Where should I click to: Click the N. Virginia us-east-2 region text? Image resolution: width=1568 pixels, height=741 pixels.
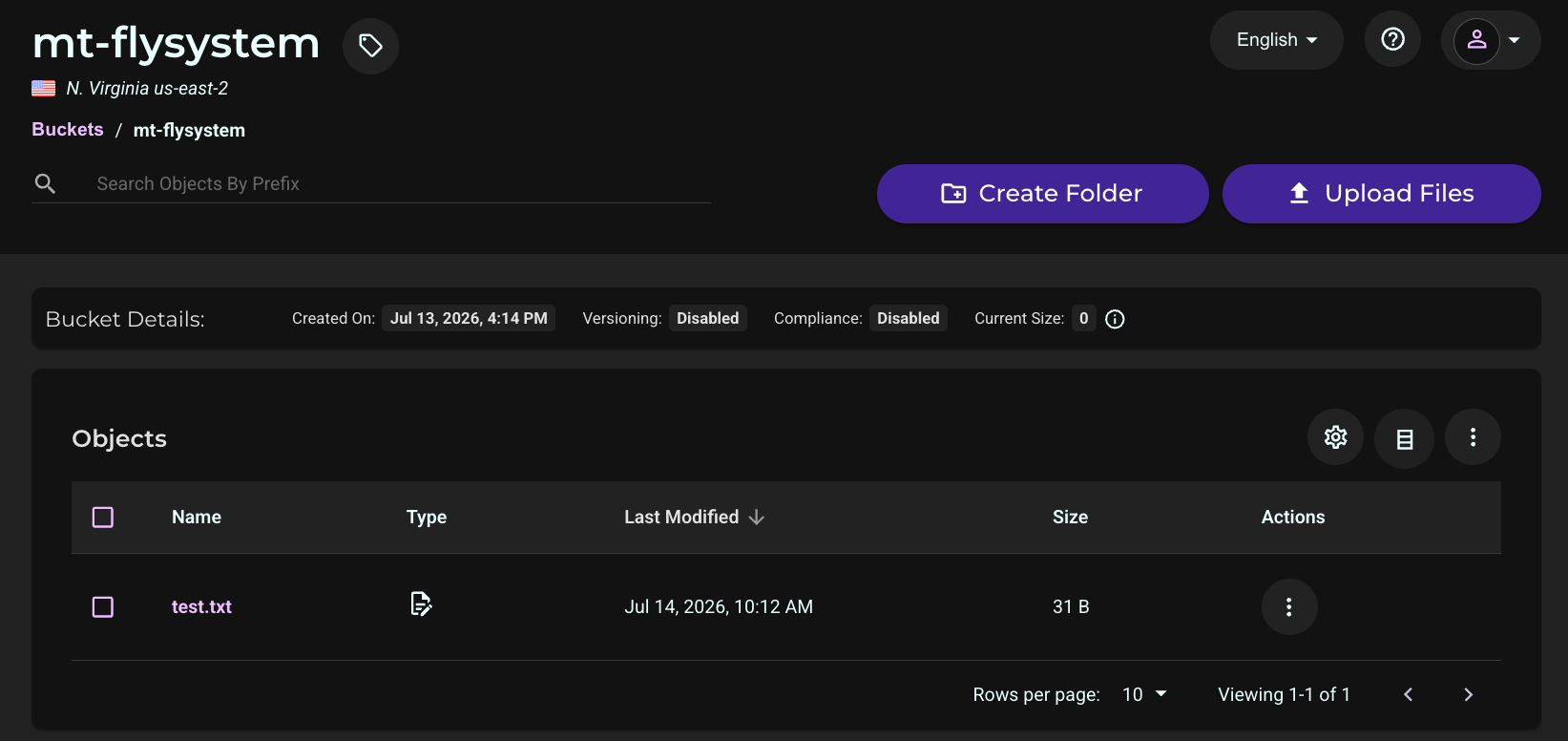(147, 89)
